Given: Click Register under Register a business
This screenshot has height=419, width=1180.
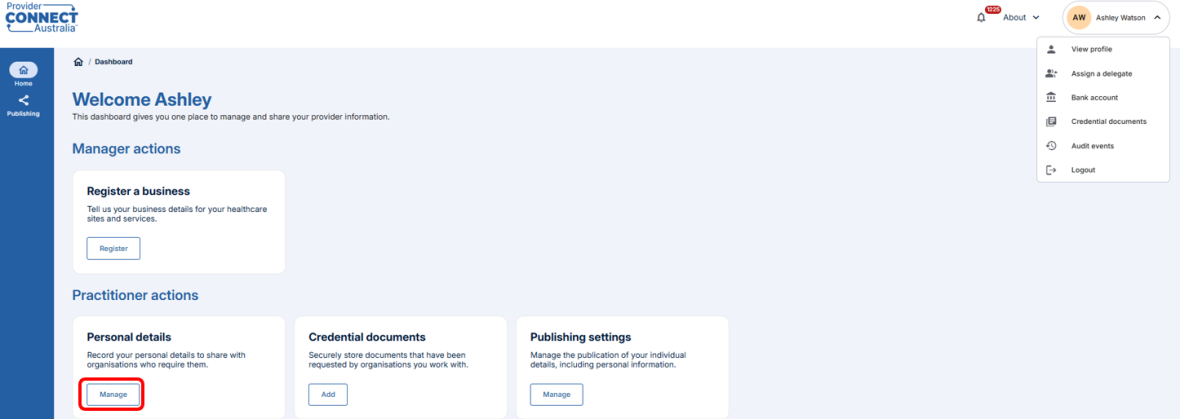Looking at the screenshot, I should [x=114, y=248].
